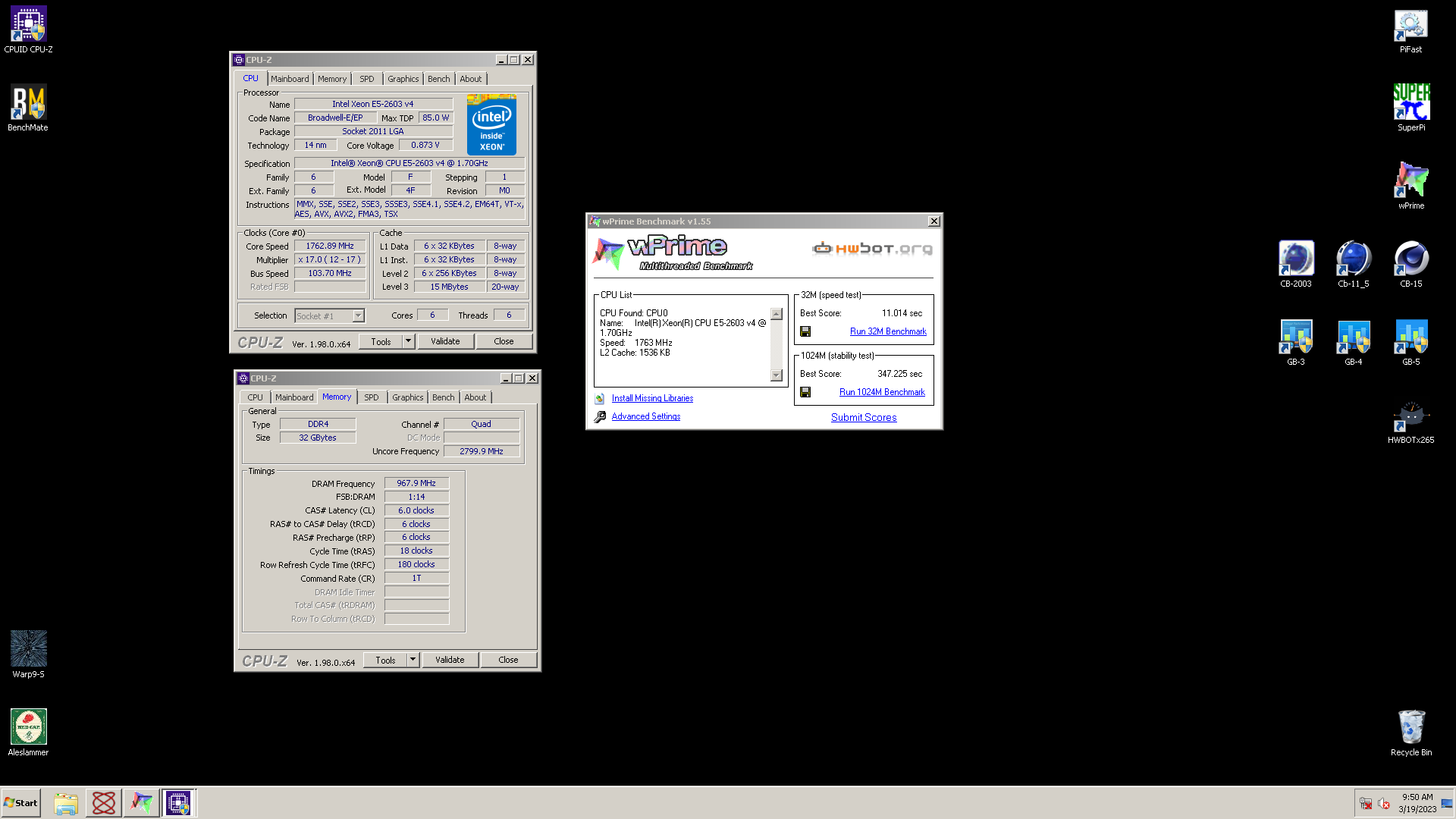This screenshot has width=1456, height=819.
Task: Click the save icon beside 32M Best Score
Action: [x=805, y=331]
